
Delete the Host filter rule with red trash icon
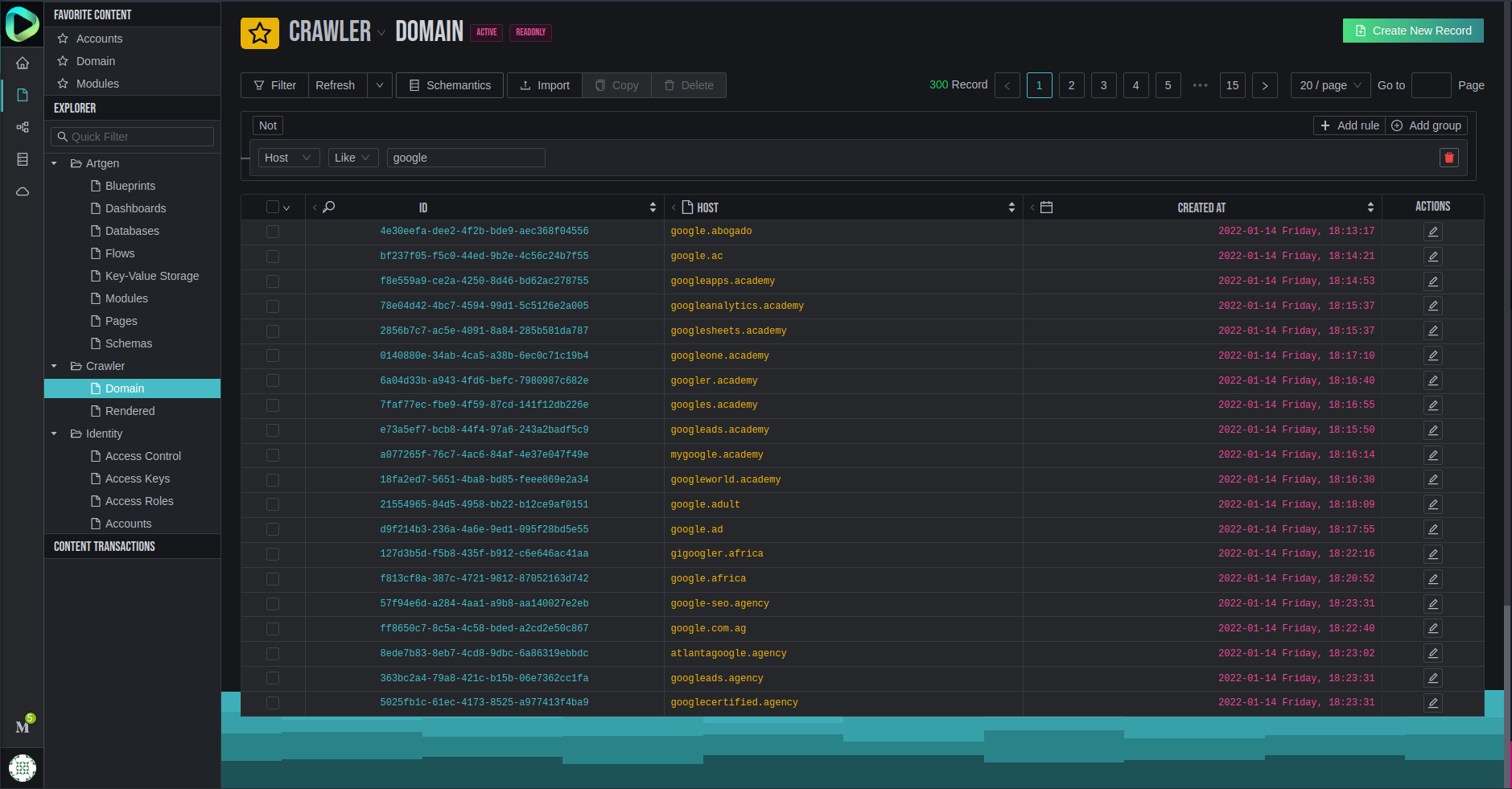1448,158
